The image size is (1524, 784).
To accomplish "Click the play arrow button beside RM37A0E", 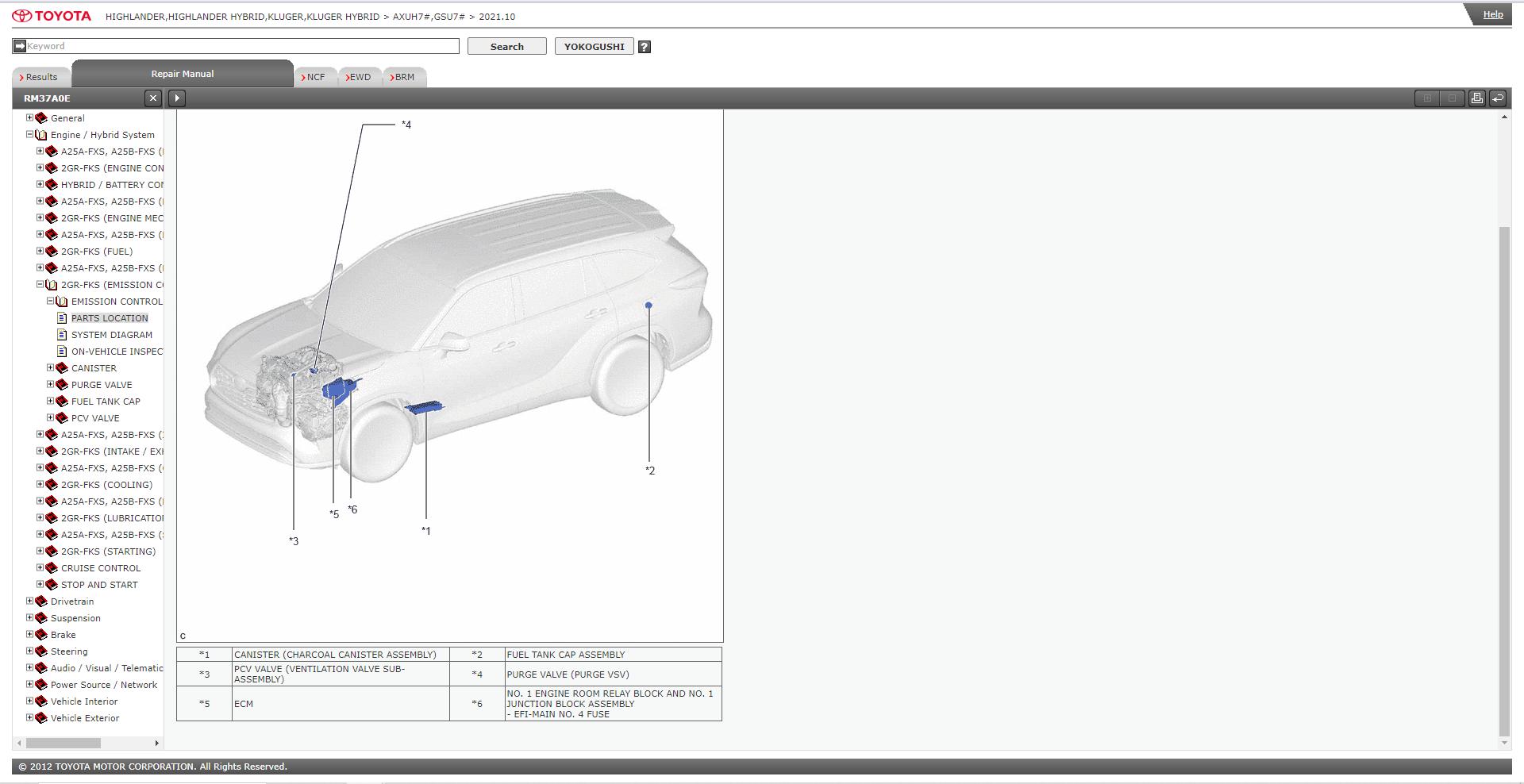I will (x=177, y=98).
